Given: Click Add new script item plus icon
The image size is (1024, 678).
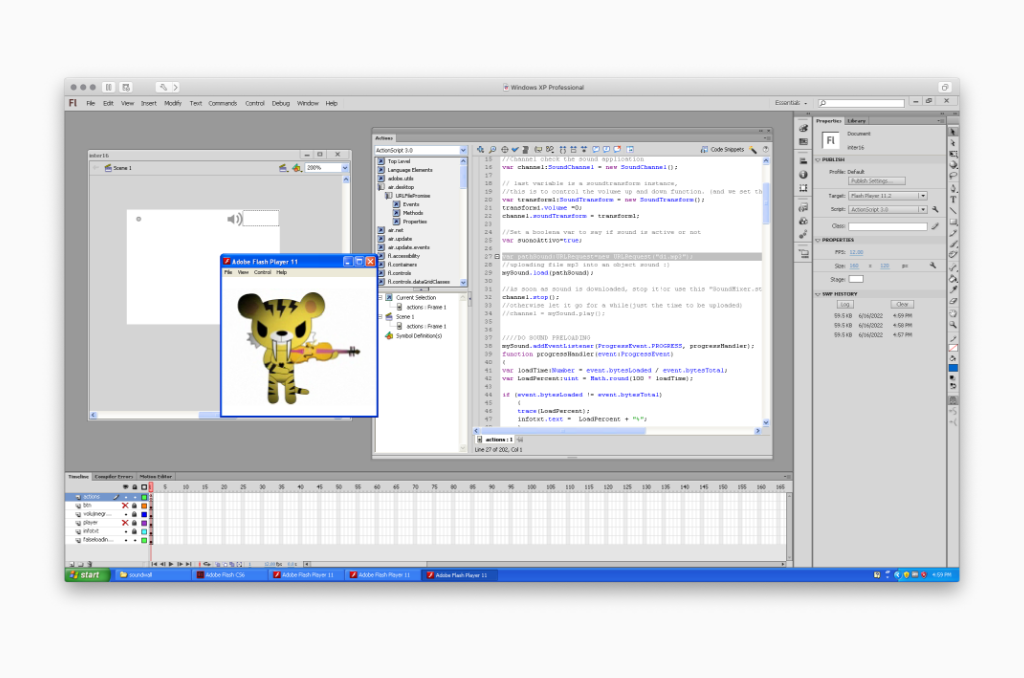Looking at the screenshot, I should [x=480, y=150].
